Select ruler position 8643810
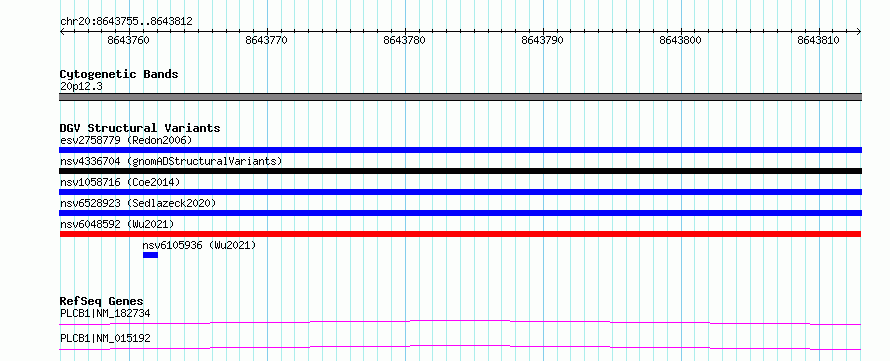Screen dimensions: 890x361 pyautogui.click(x=818, y=41)
